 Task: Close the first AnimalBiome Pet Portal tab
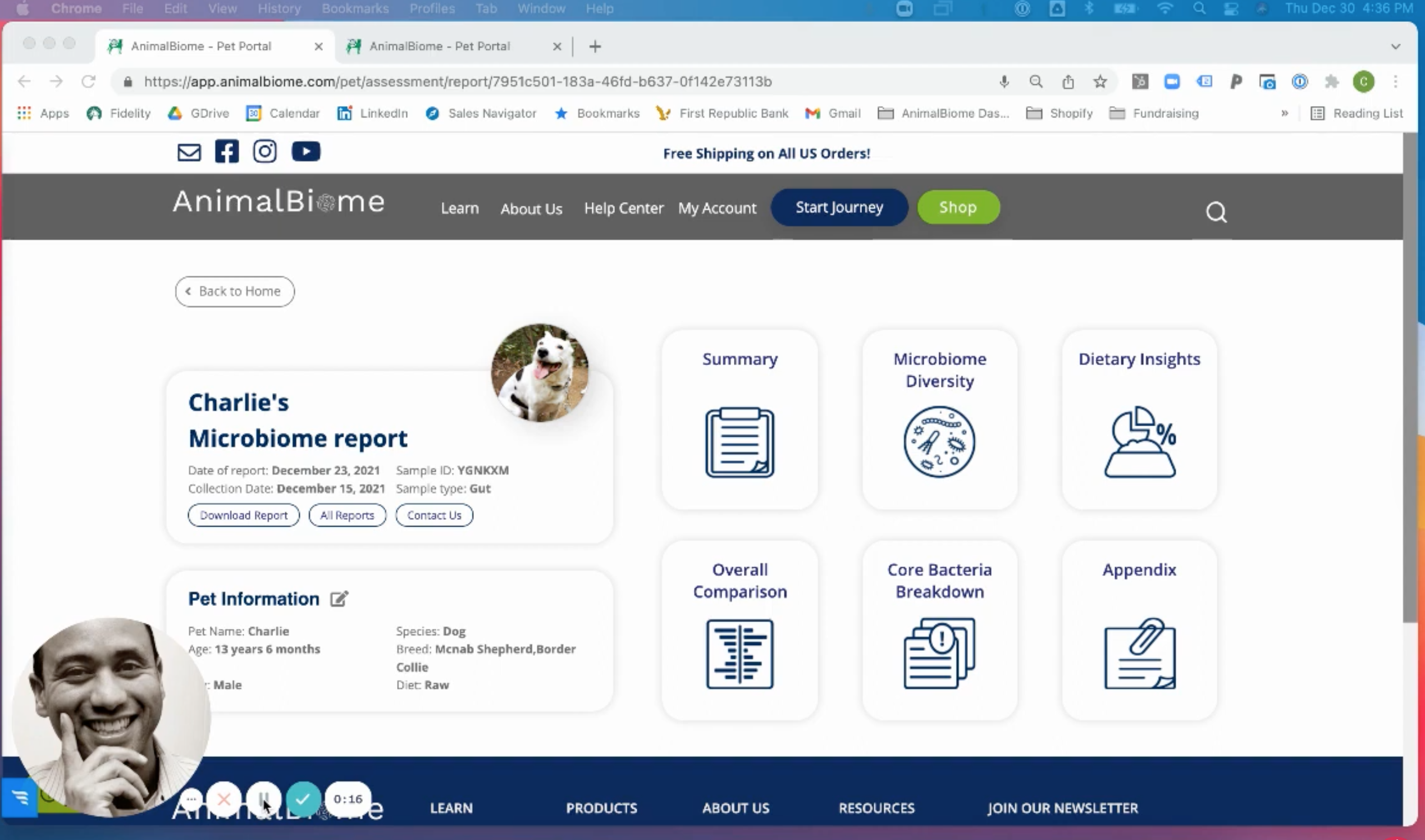coord(318,47)
